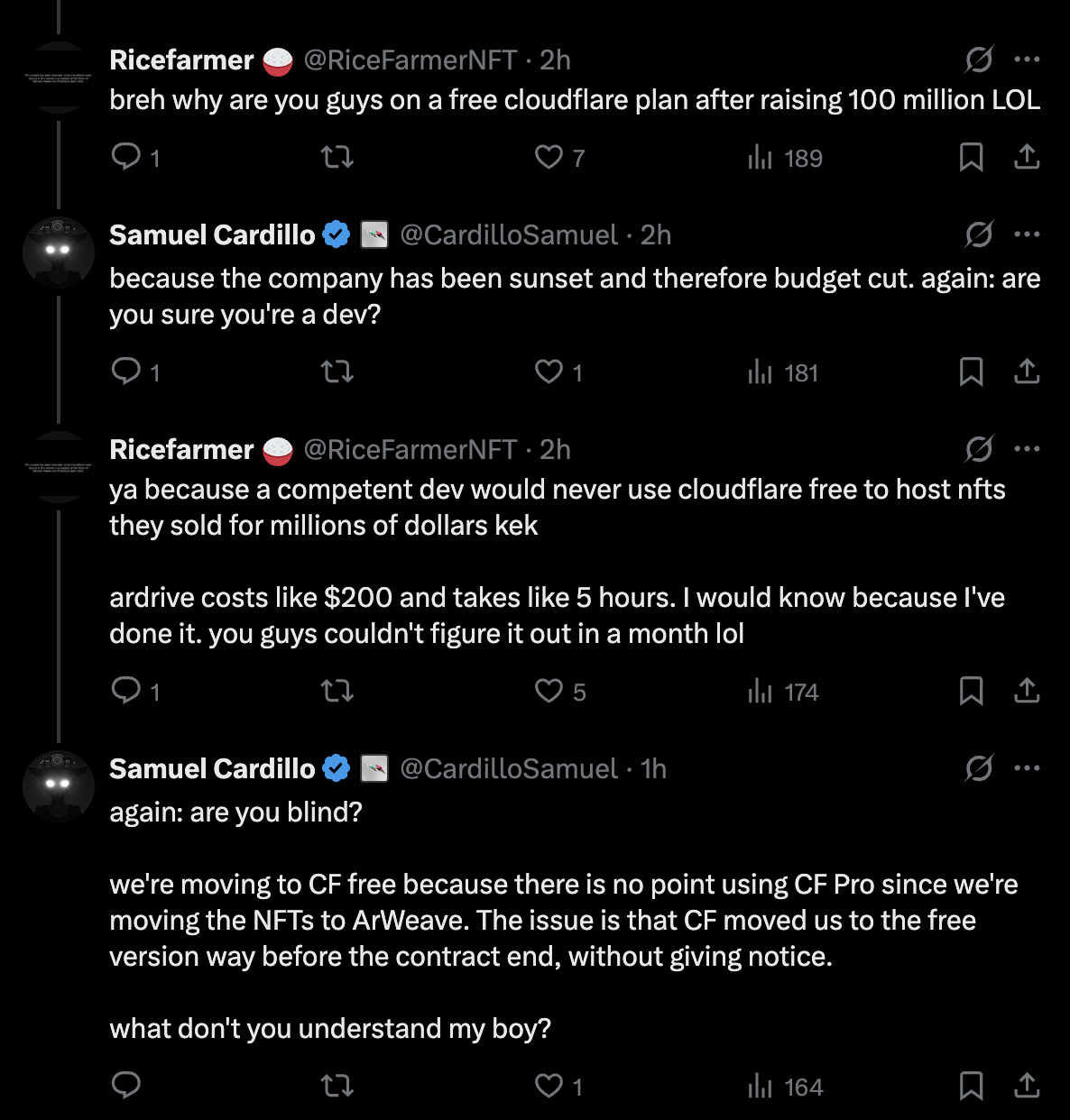This screenshot has width=1070, height=1120.
Task: View analytics showing 164 views
Action: coord(785,1087)
